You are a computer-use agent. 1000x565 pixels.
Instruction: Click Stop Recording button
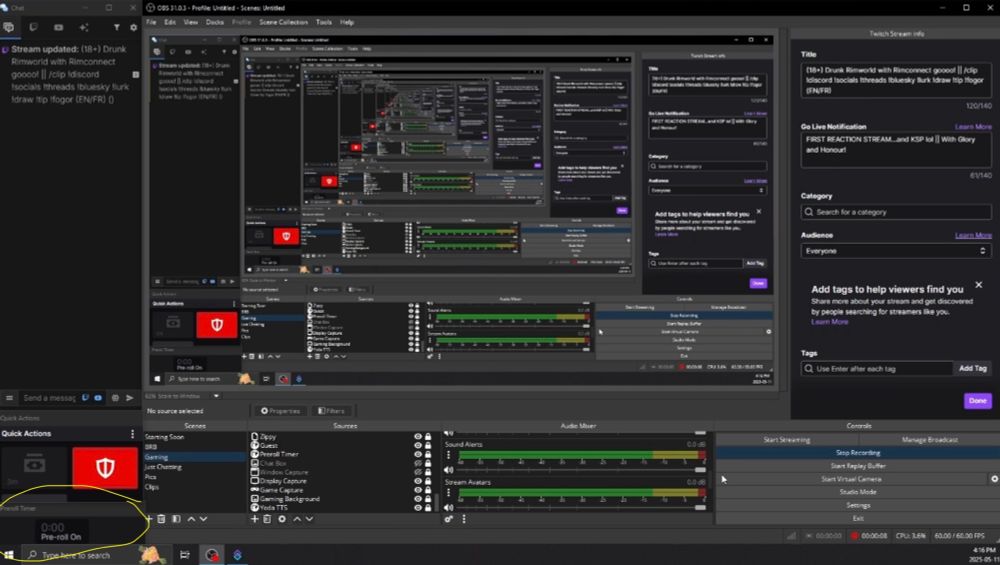(x=858, y=453)
